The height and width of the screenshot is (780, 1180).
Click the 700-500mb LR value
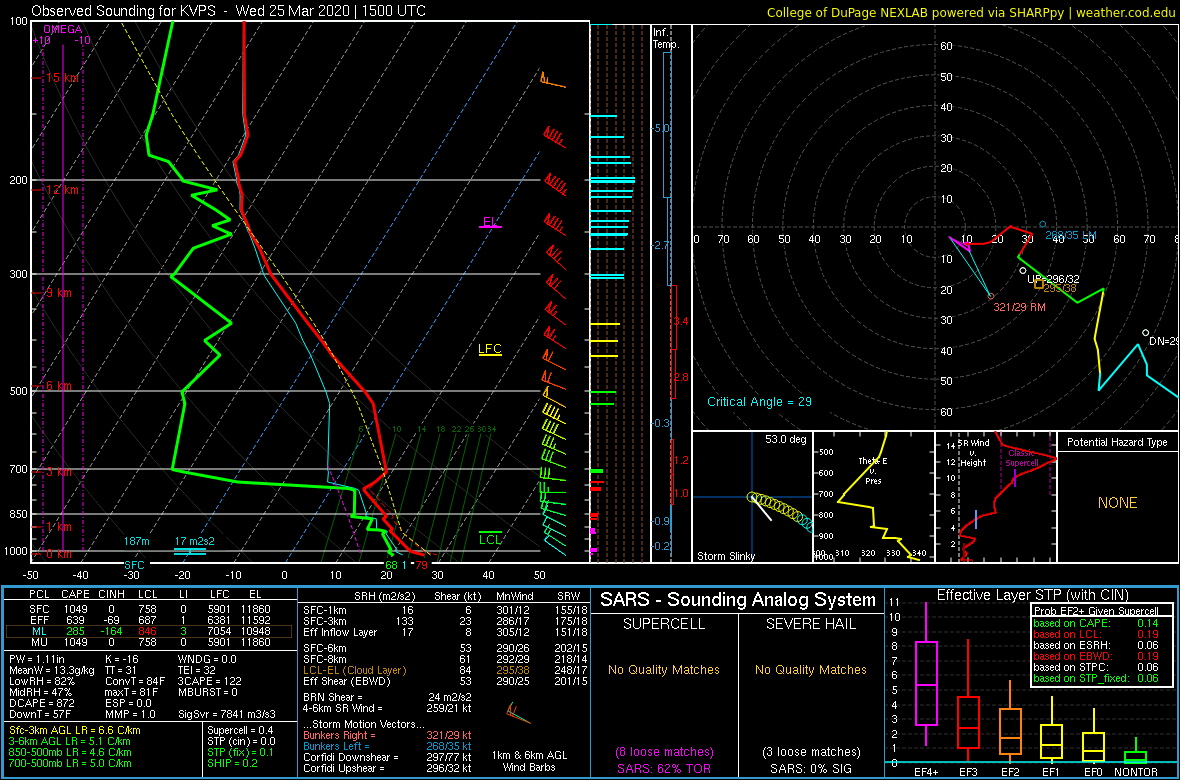point(70,763)
